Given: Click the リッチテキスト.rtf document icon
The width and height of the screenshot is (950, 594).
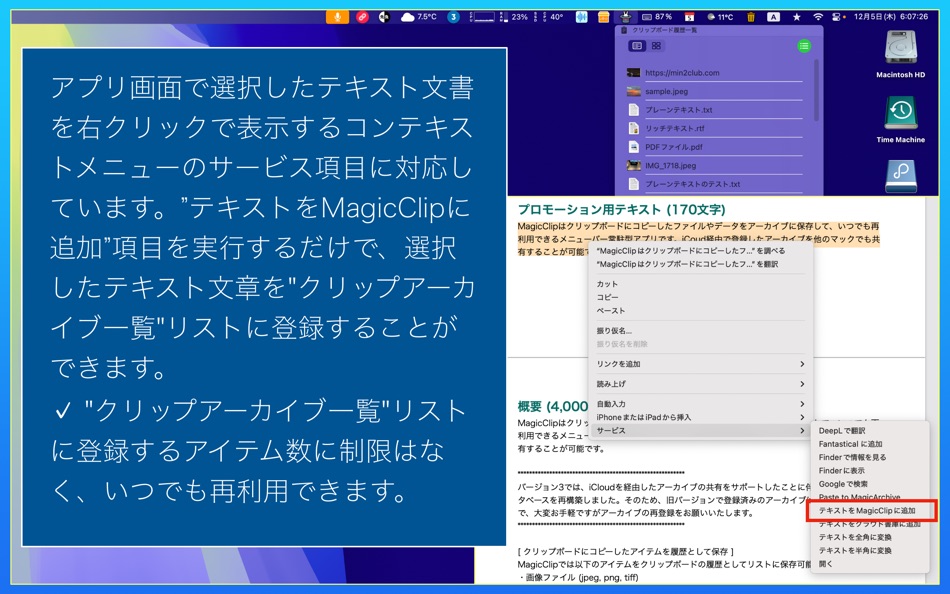Looking at the screenshot, I should [x=633, y=128].
